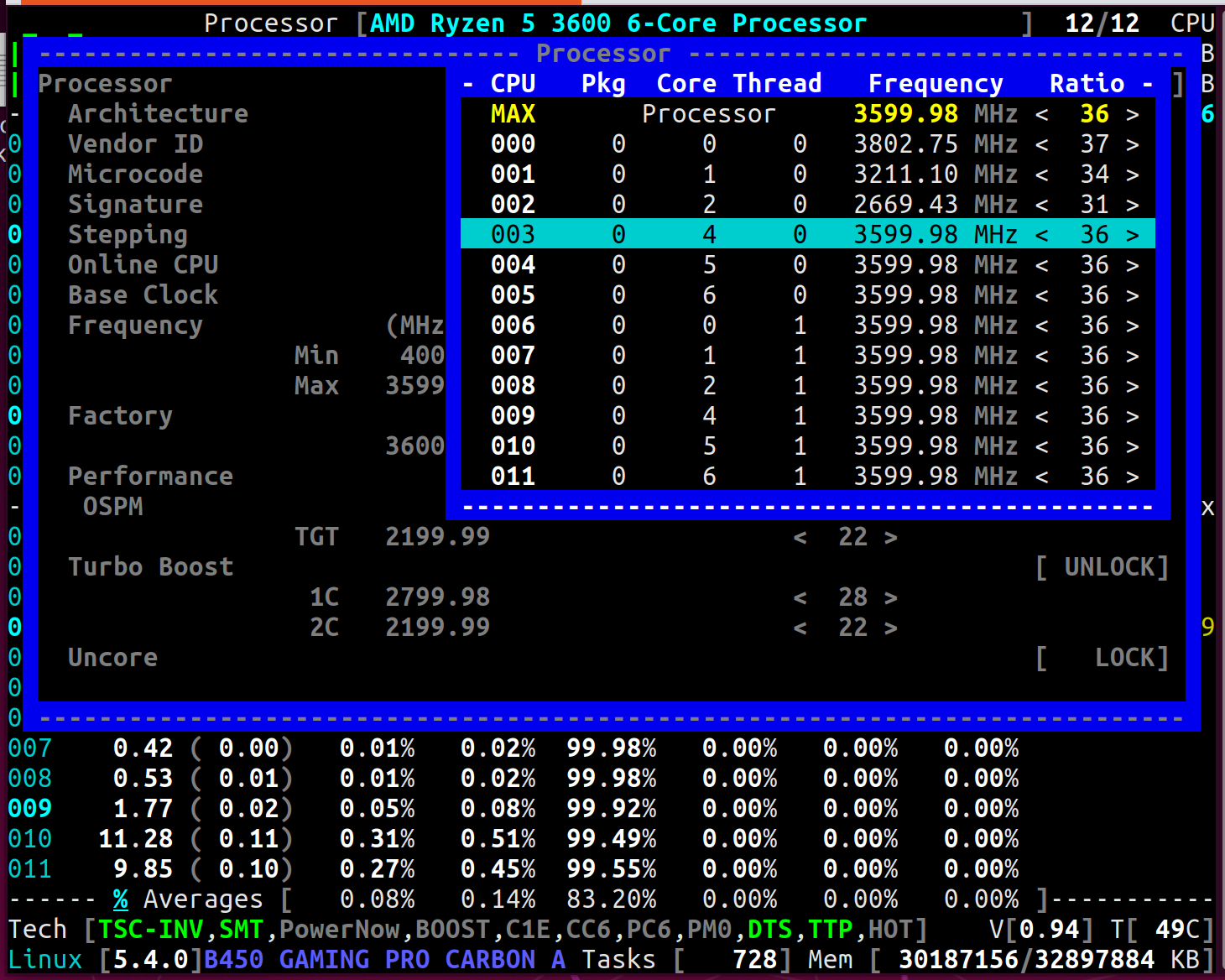1225x980 pixels.
Task: Select the Online CPU entry
Action: coord(143,264)
